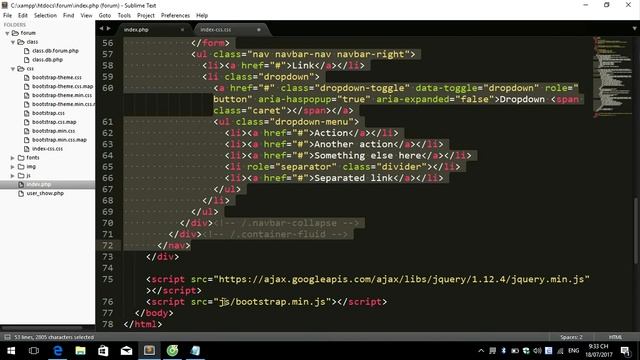Click unsaved dot on index-css.css tab
The height and width of the screenshot is (360, 640).
pyautogui.click(x=259, y=30)
